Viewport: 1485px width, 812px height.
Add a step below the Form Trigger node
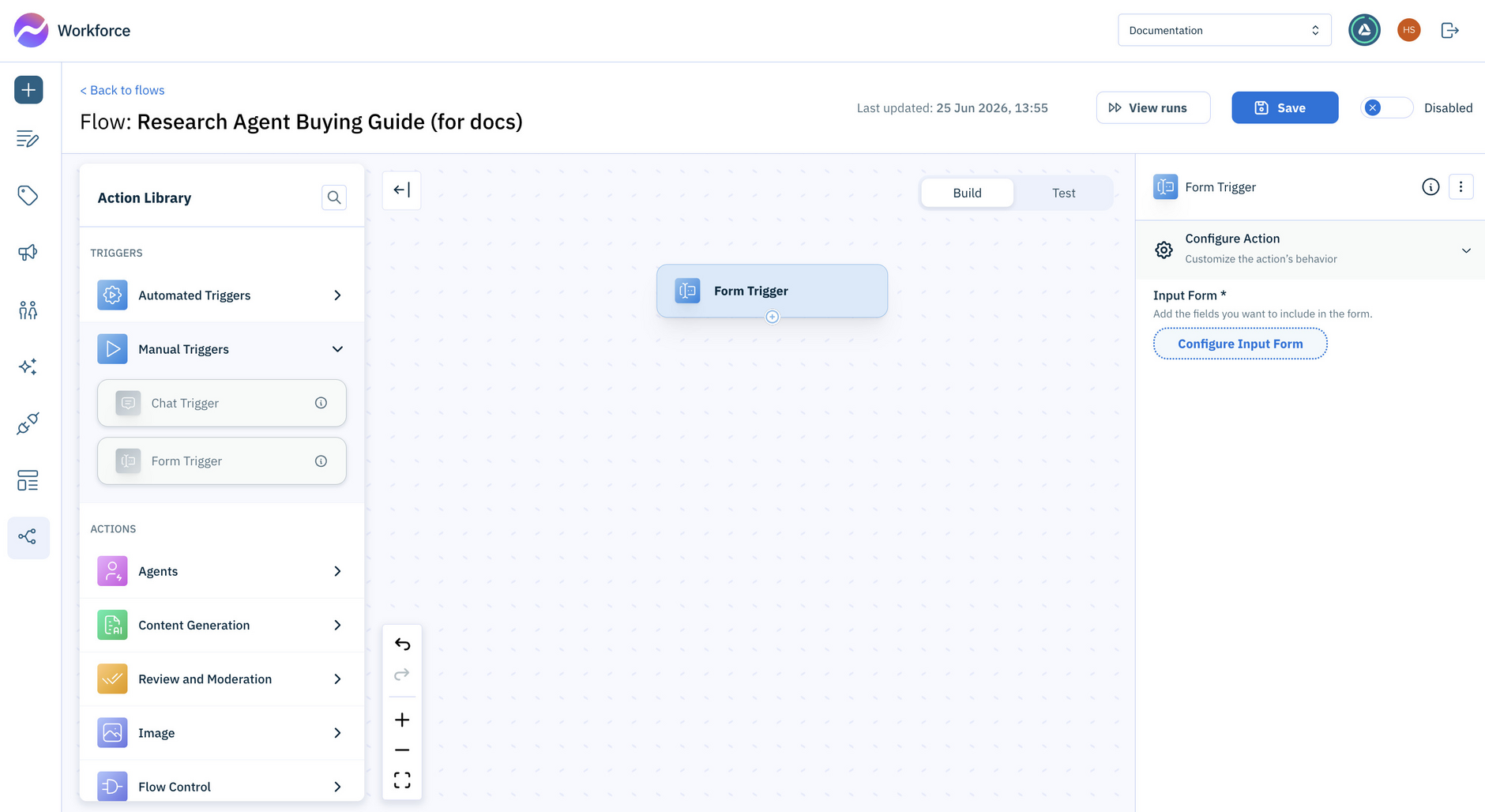point(773,317)
